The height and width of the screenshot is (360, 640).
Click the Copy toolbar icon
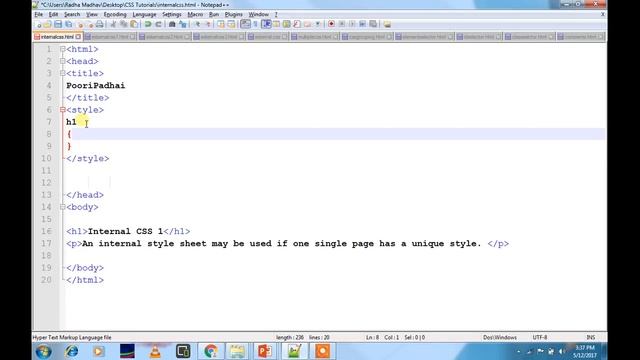click(x=123, y=24)
